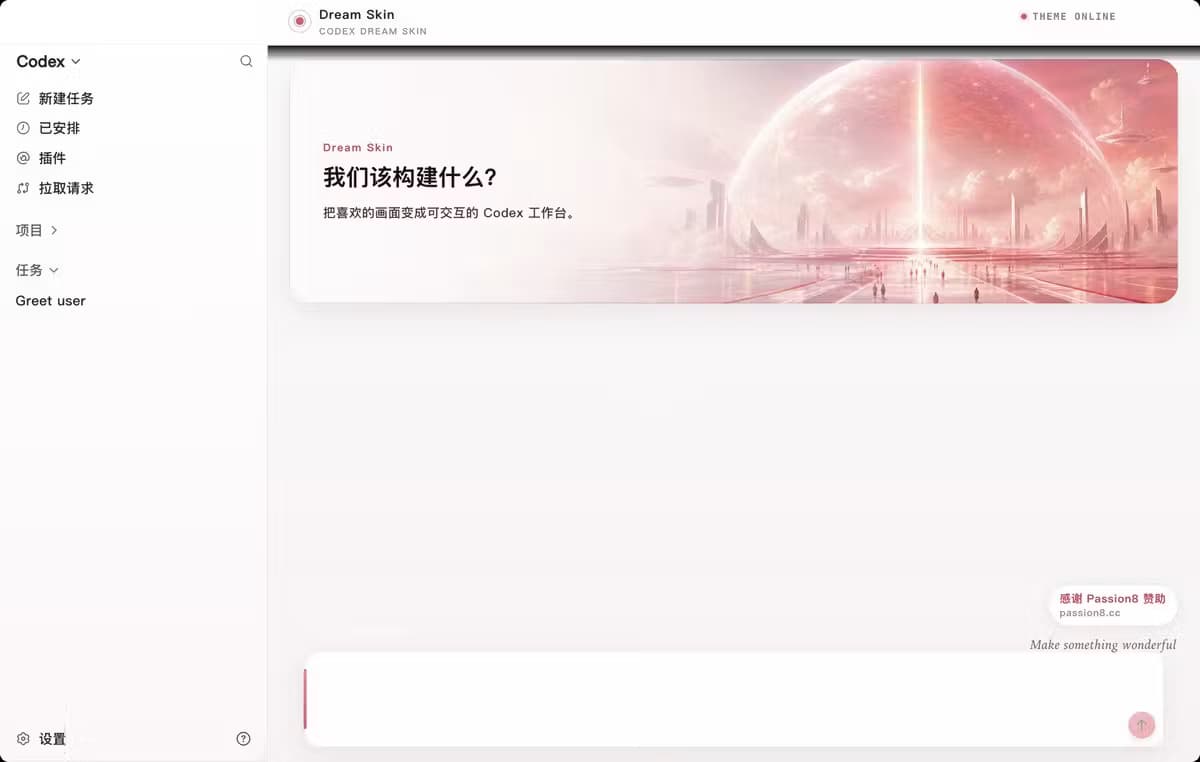This screenshot has height=762, width=1200.
Task: Click the pink Dream Skin banner label
Action: 358,147
